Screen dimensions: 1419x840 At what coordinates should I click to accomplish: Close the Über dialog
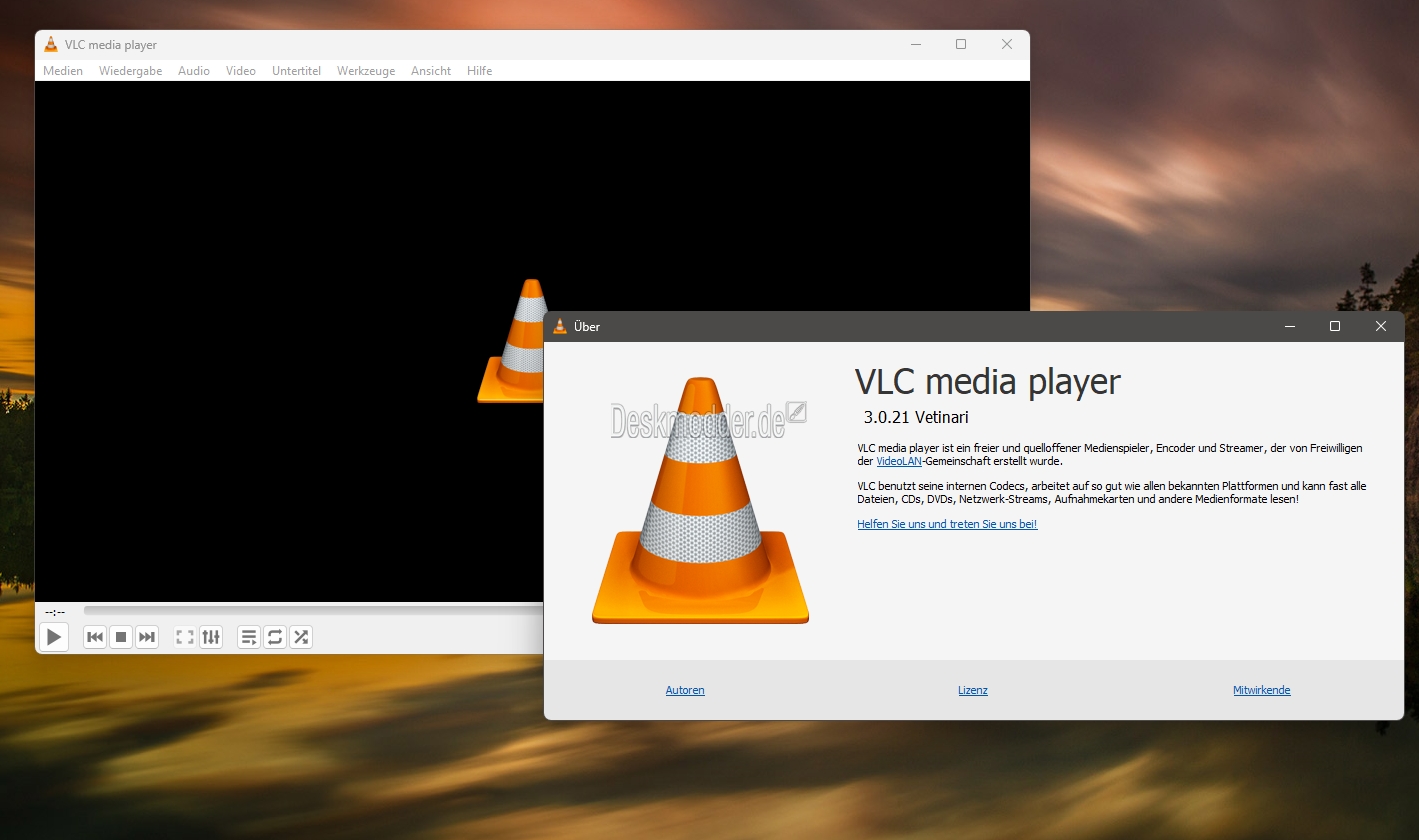1381,326
